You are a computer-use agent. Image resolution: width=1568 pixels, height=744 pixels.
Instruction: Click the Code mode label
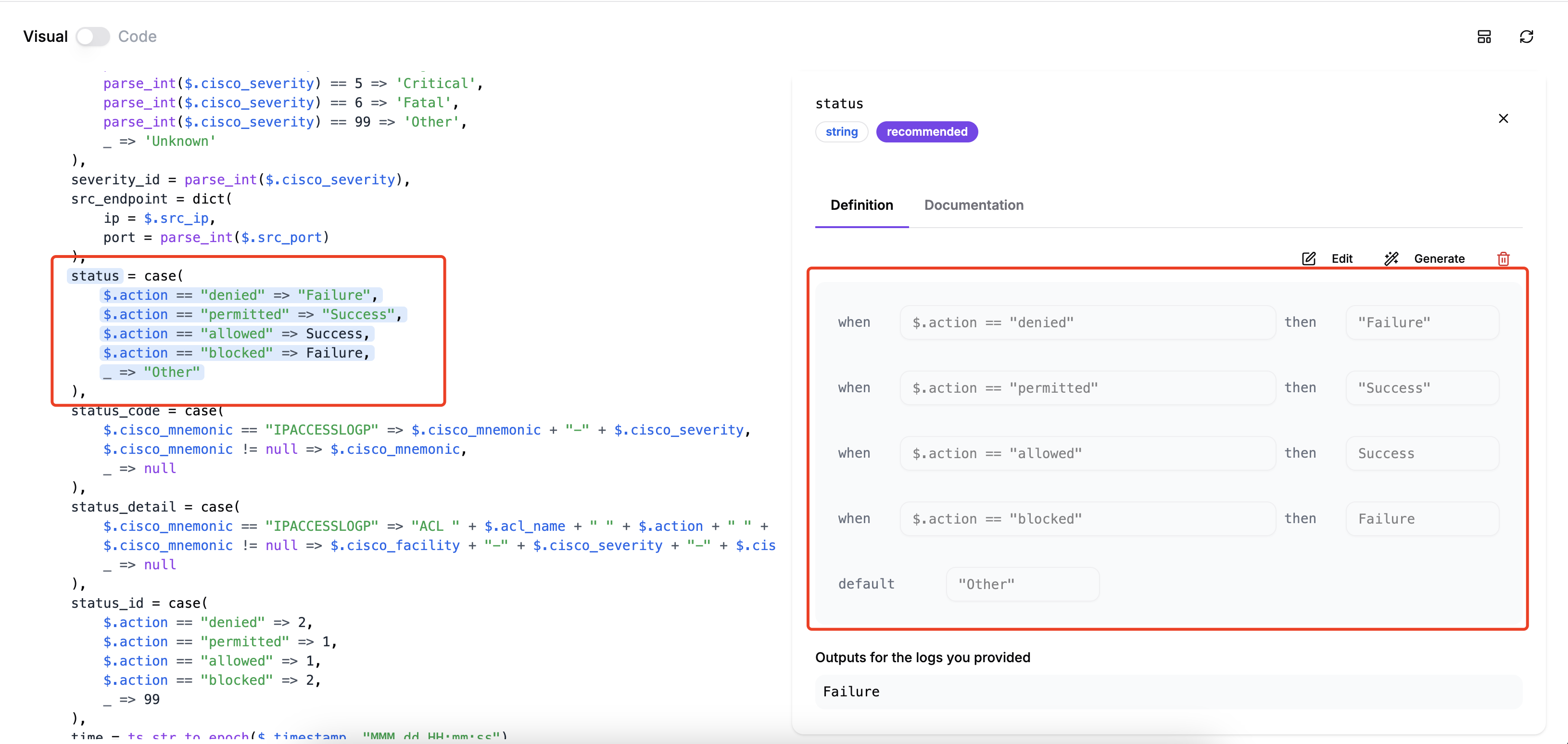click(137, 37)
